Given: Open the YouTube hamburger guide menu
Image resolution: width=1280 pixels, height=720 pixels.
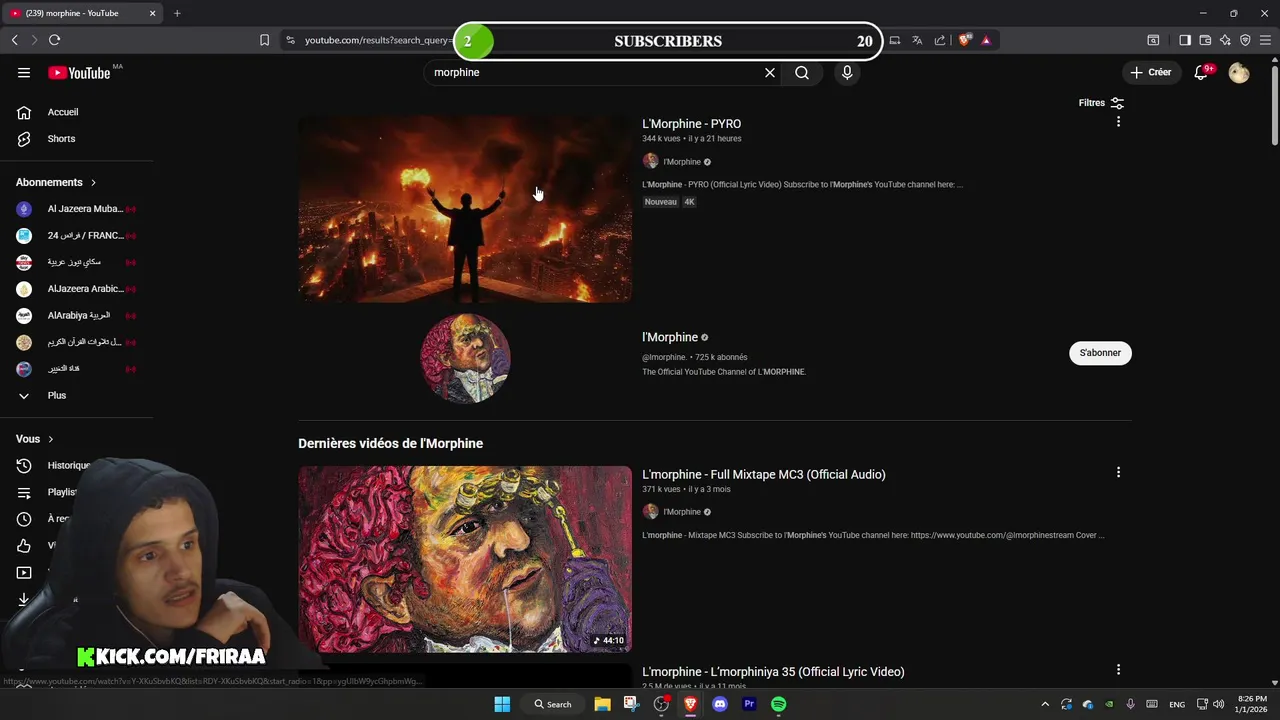Looking at the screenshot, I should click(24, 72).
